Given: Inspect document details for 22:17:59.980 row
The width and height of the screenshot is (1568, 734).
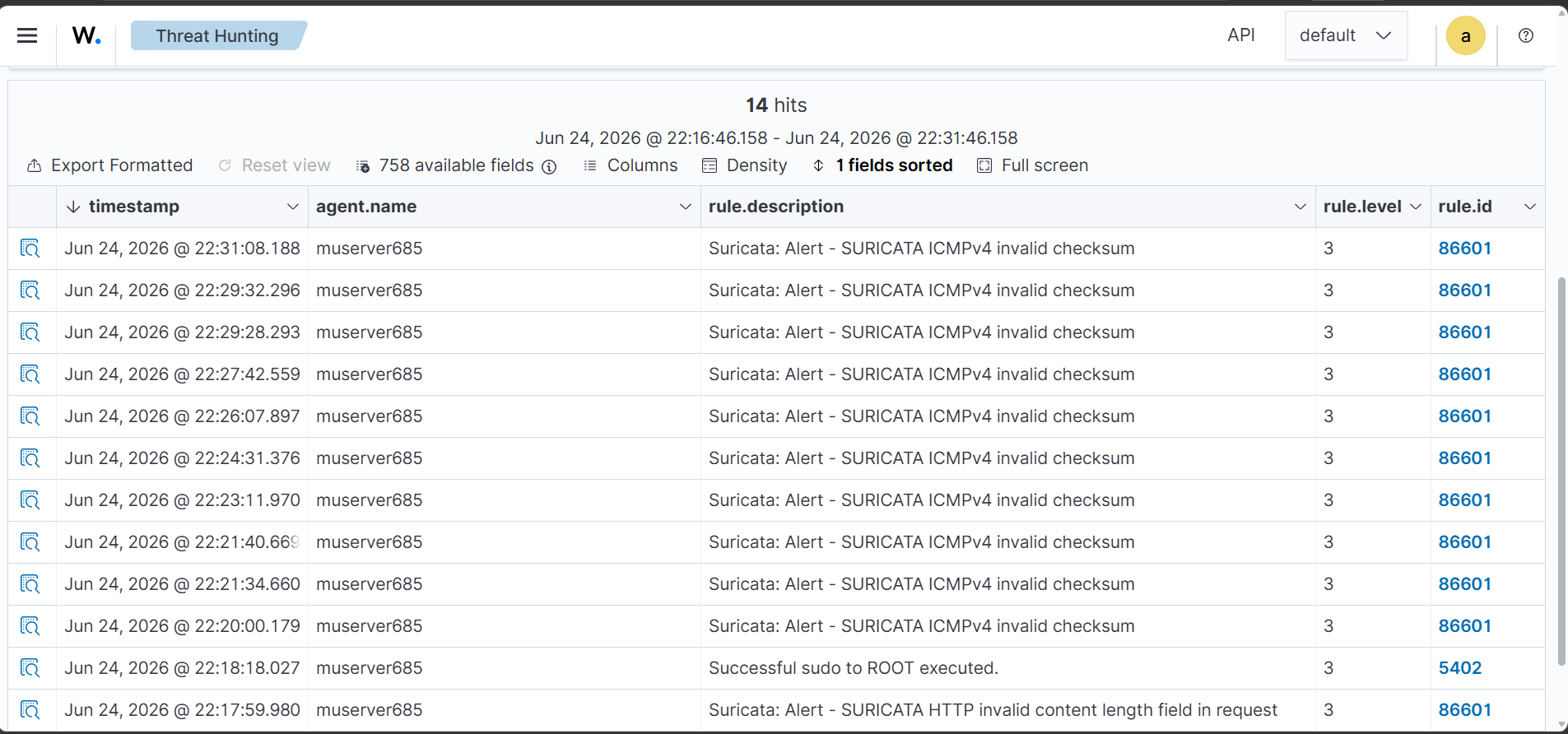Looking at the screenshot, I should 30,710.
